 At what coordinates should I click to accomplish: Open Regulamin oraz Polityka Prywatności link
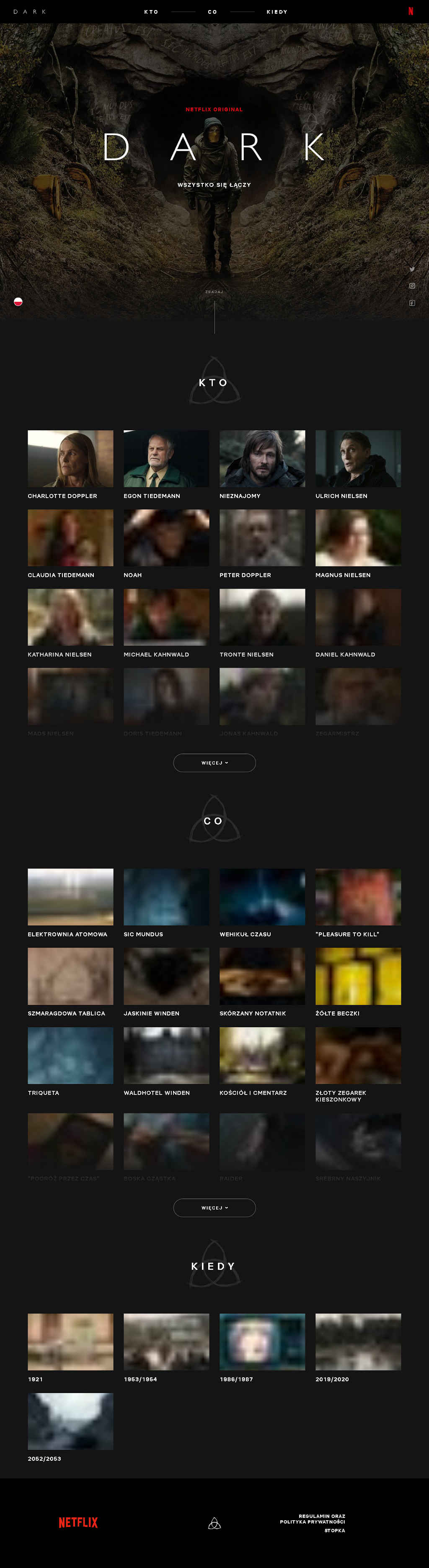(313, 1519)
